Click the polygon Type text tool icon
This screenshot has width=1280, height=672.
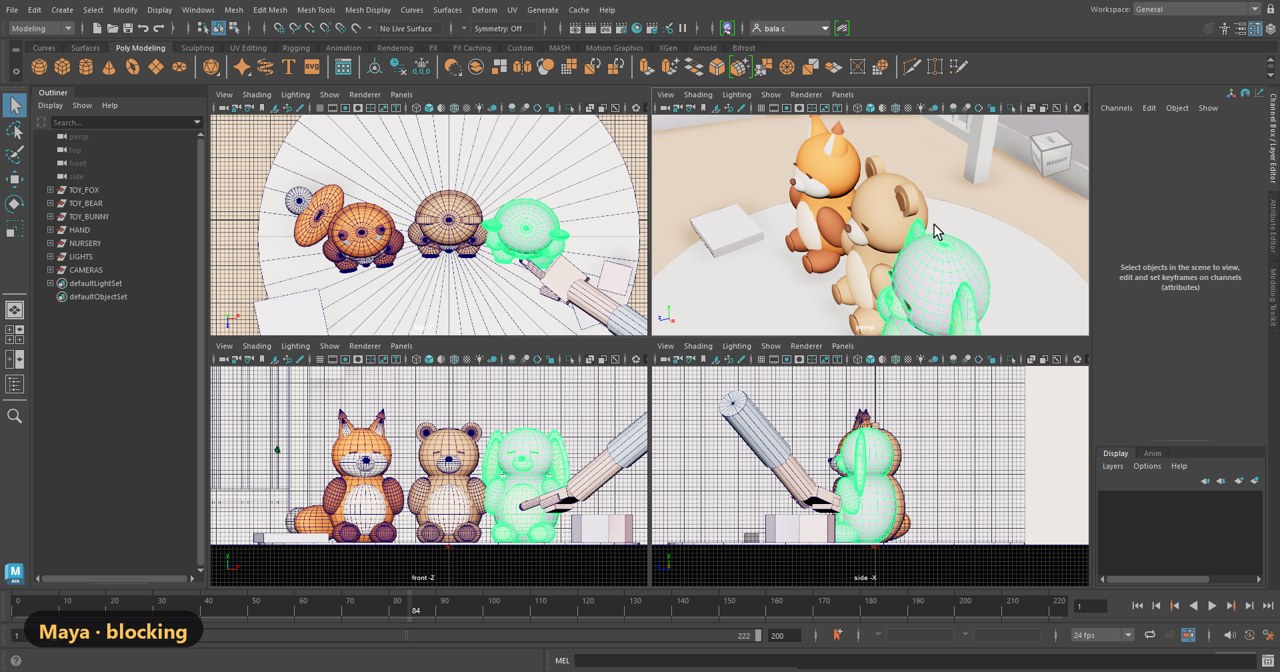tap(289, 67)
